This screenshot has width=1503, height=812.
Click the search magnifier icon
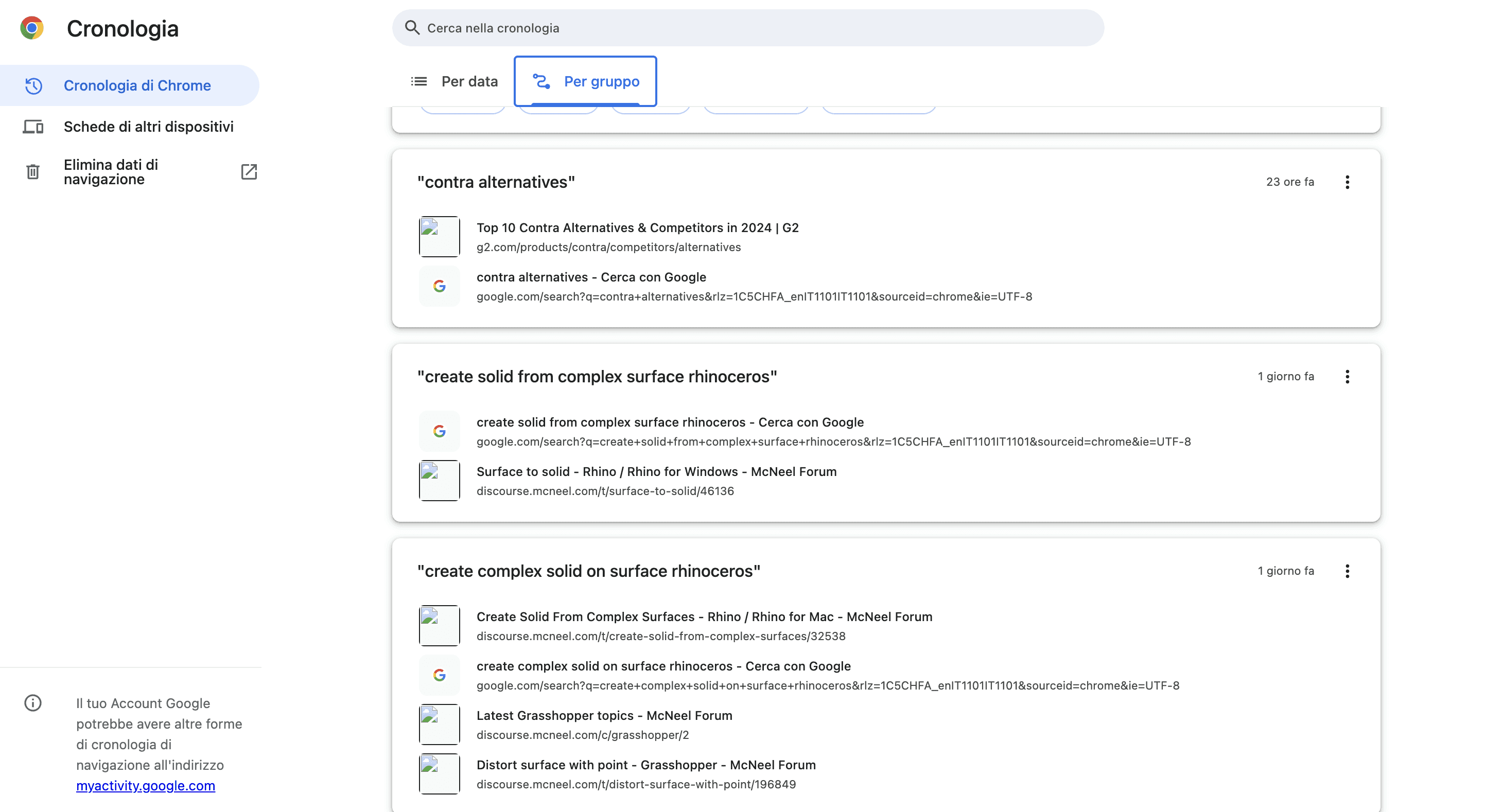tap(412, 27)
